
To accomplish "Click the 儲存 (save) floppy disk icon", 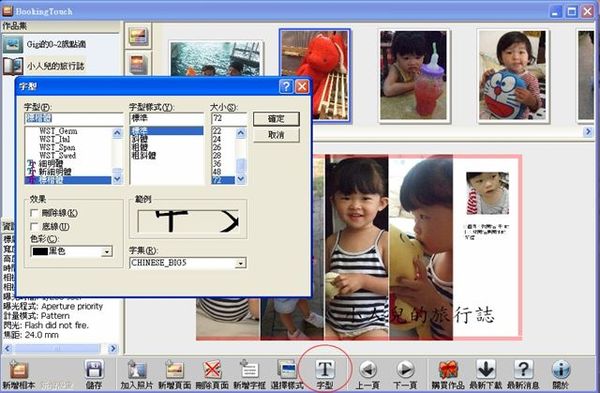I will point(94,370).
